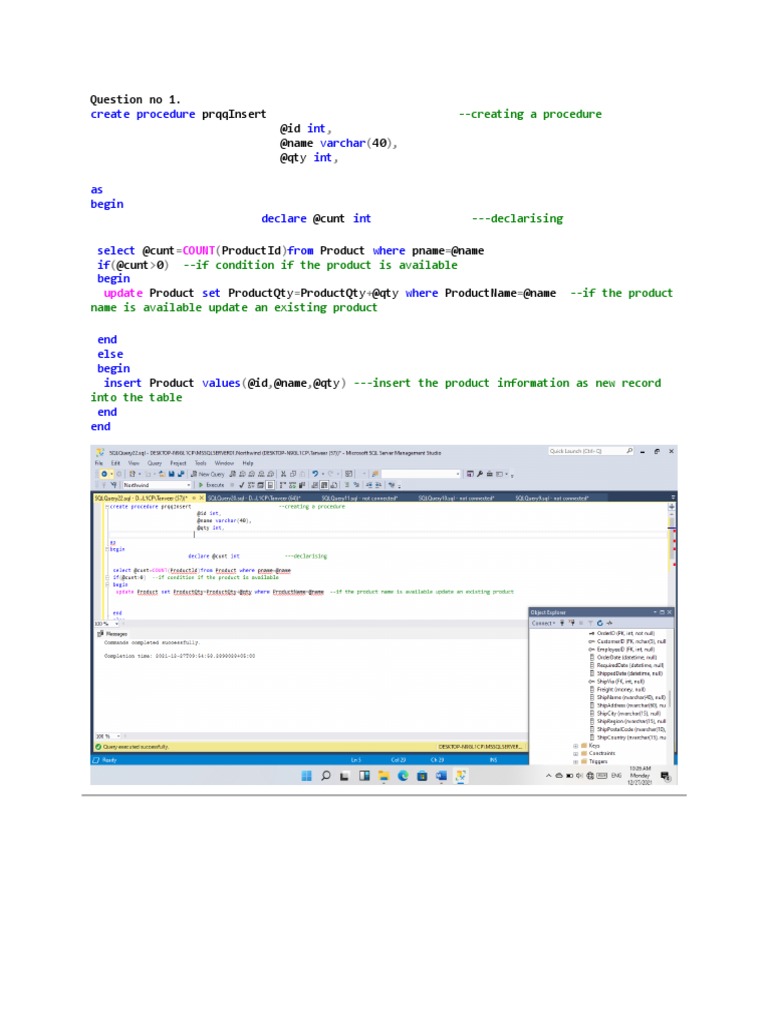
Task: Click the Refresh icon in Object Explorer
Action: (x=600, y=623)
